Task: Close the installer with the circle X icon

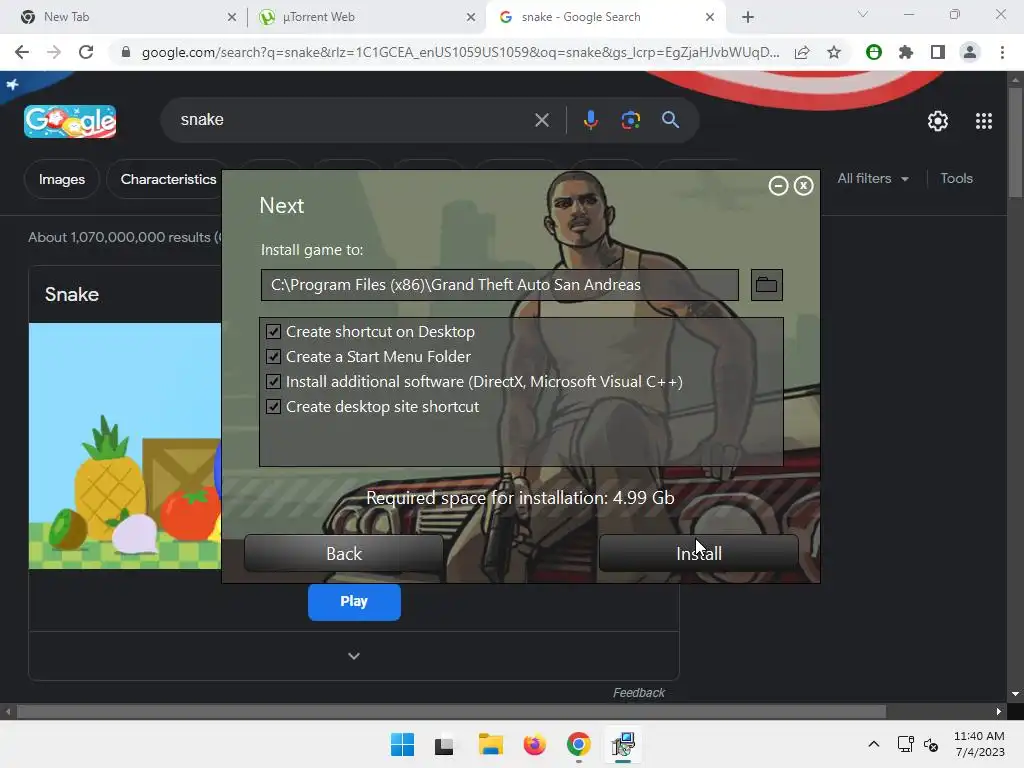Action: pyautogui.click(x=803, y=186)
